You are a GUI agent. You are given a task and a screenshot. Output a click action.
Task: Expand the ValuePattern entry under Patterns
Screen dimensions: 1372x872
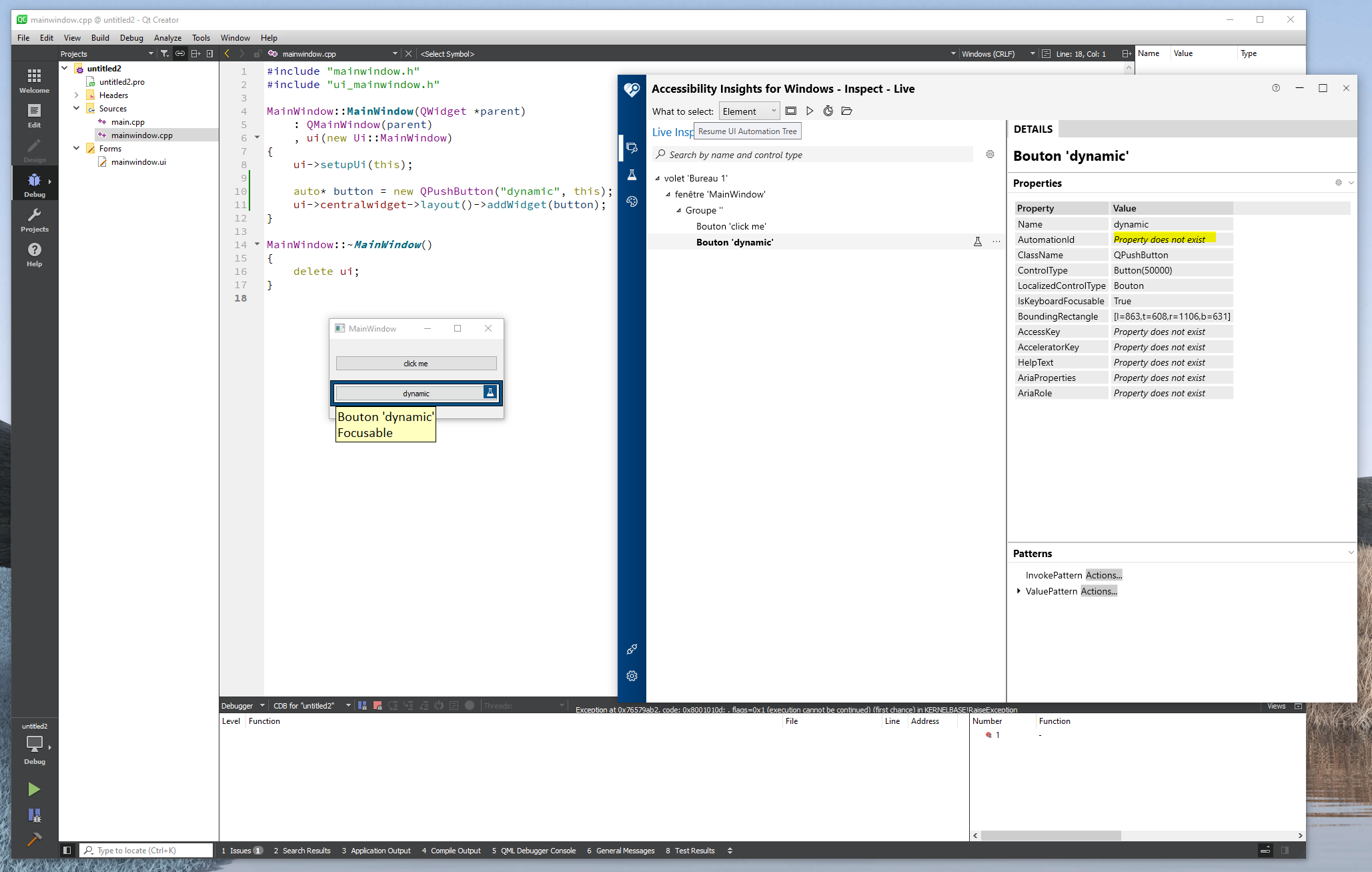[x=1018, y=591]
